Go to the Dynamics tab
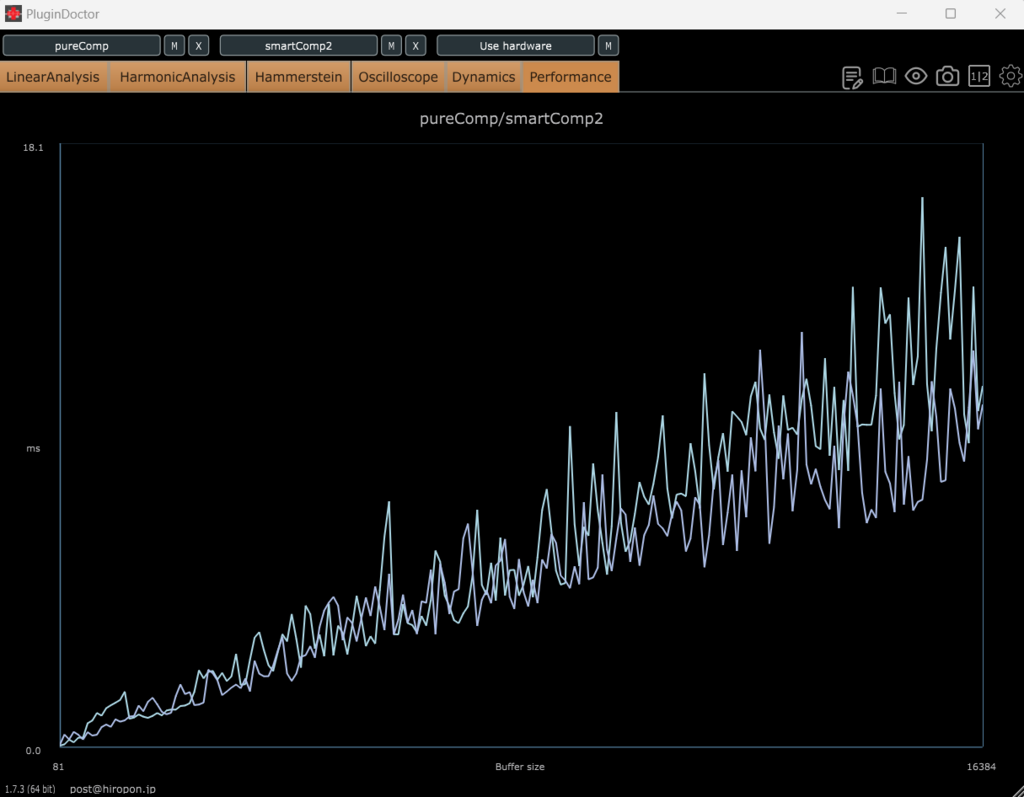This screenshot has height=797, width=1024. [483, 77]
